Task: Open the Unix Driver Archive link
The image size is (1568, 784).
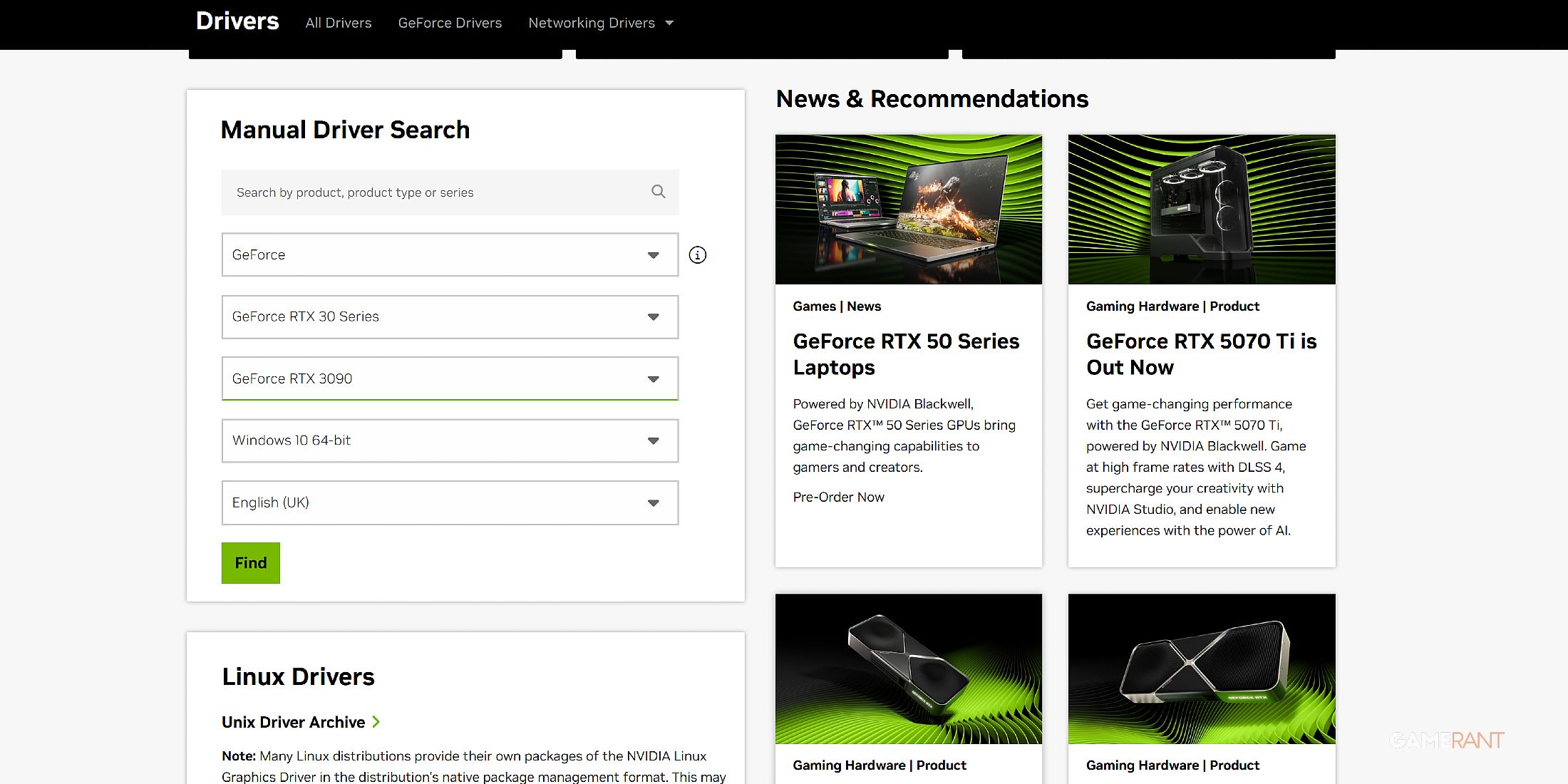Action: click(x=293, y=722)
